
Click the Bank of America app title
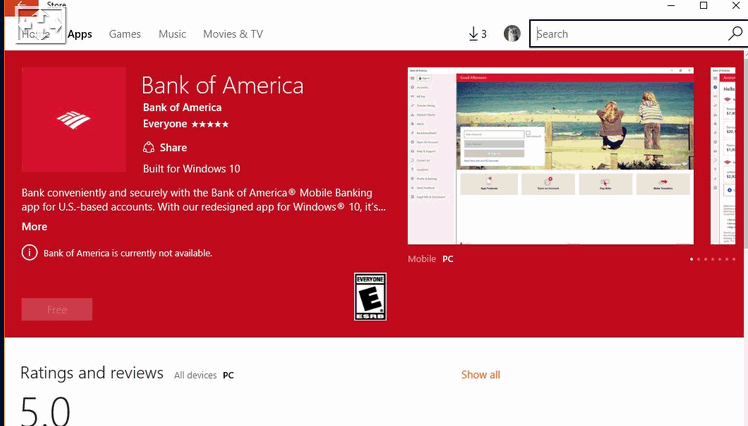click(x=222, y=86)
